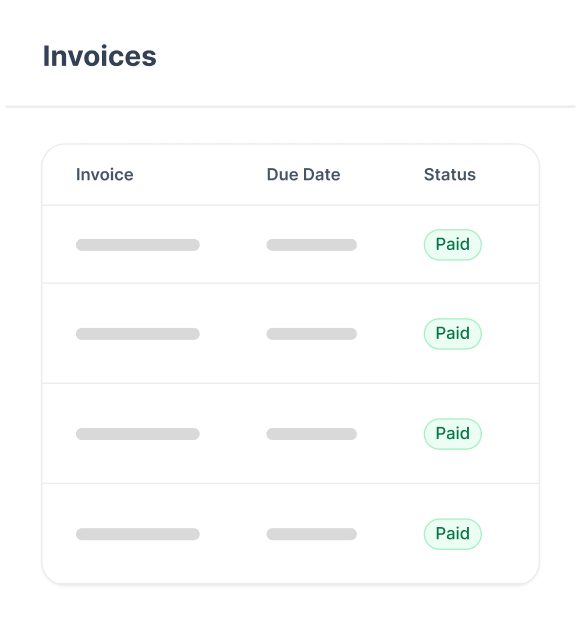Click the divider line below Invoices heading
Screen dimensions: 580x623
tap(290, 106)
